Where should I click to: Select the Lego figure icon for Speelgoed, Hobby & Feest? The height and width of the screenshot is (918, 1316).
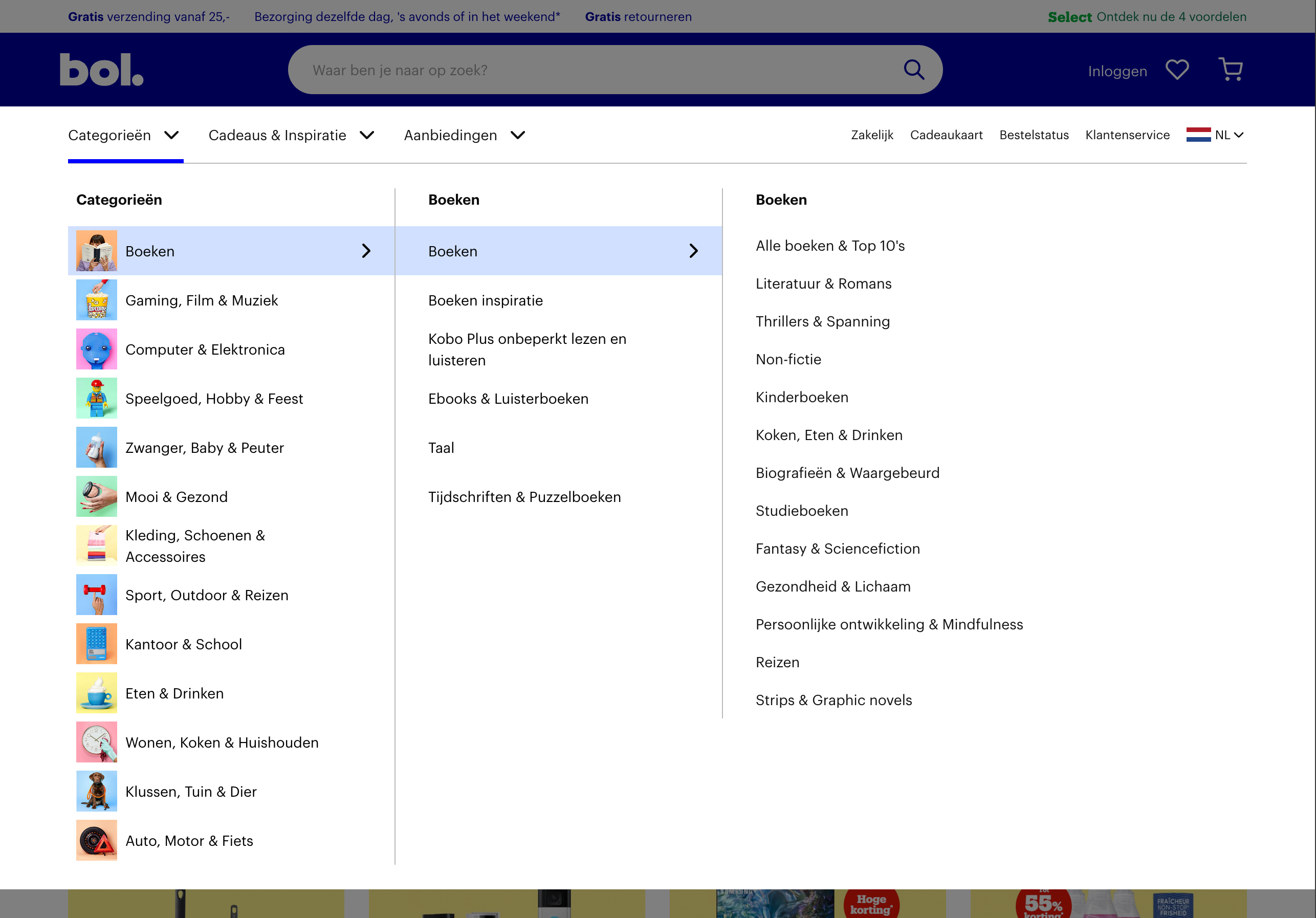pos(96,398)
